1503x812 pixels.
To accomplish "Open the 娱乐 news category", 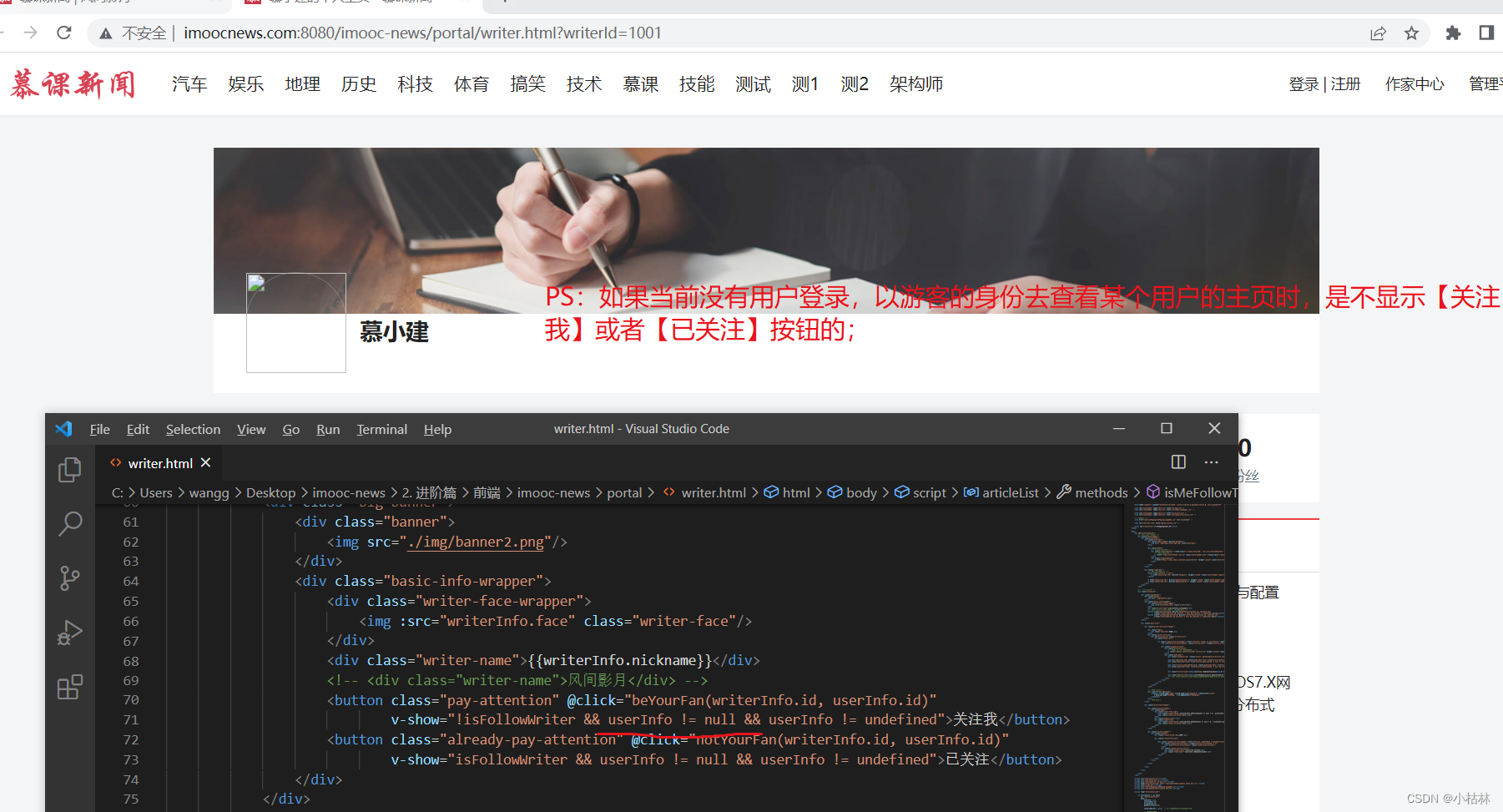I will (x=246, y=84).
